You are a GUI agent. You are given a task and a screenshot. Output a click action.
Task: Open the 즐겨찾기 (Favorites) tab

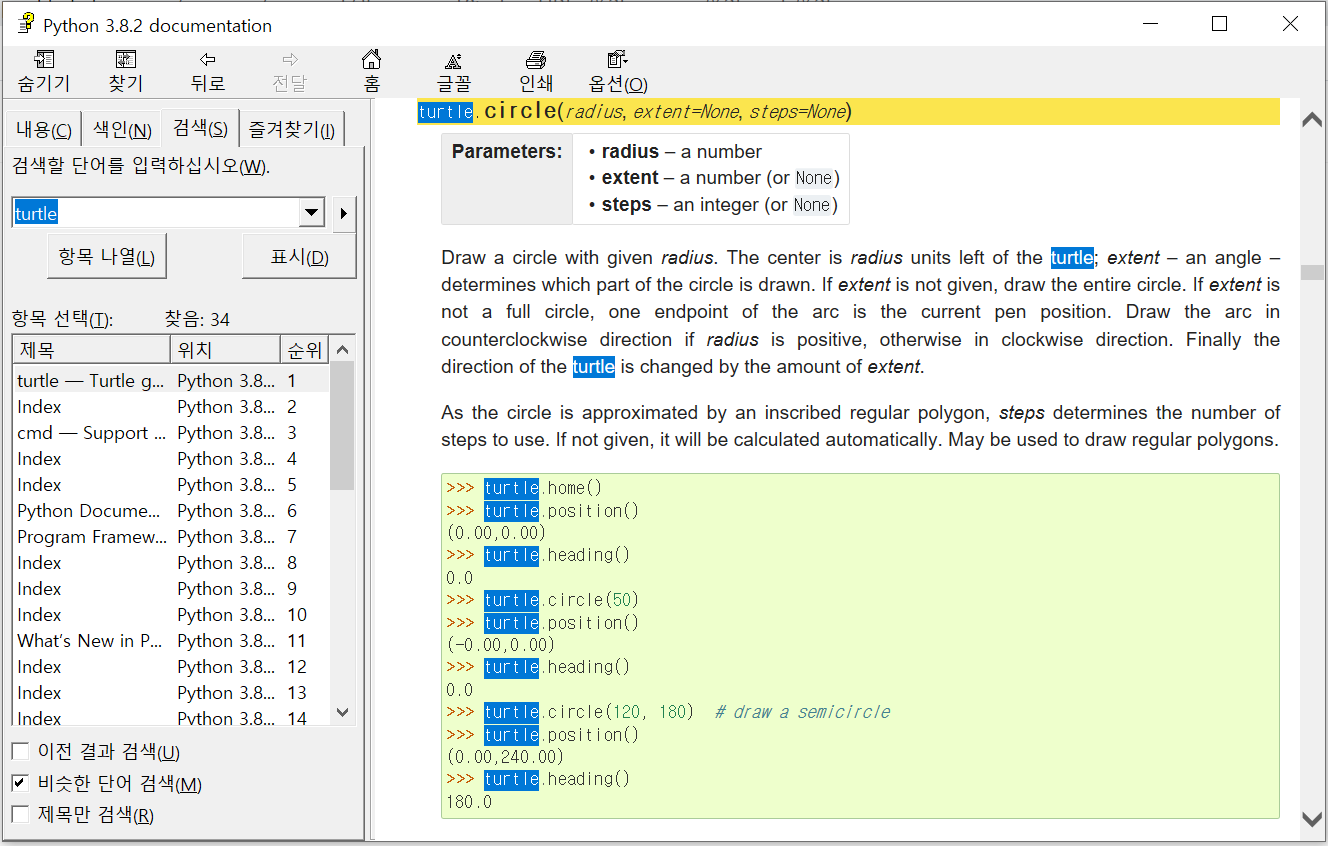[293, 129]
